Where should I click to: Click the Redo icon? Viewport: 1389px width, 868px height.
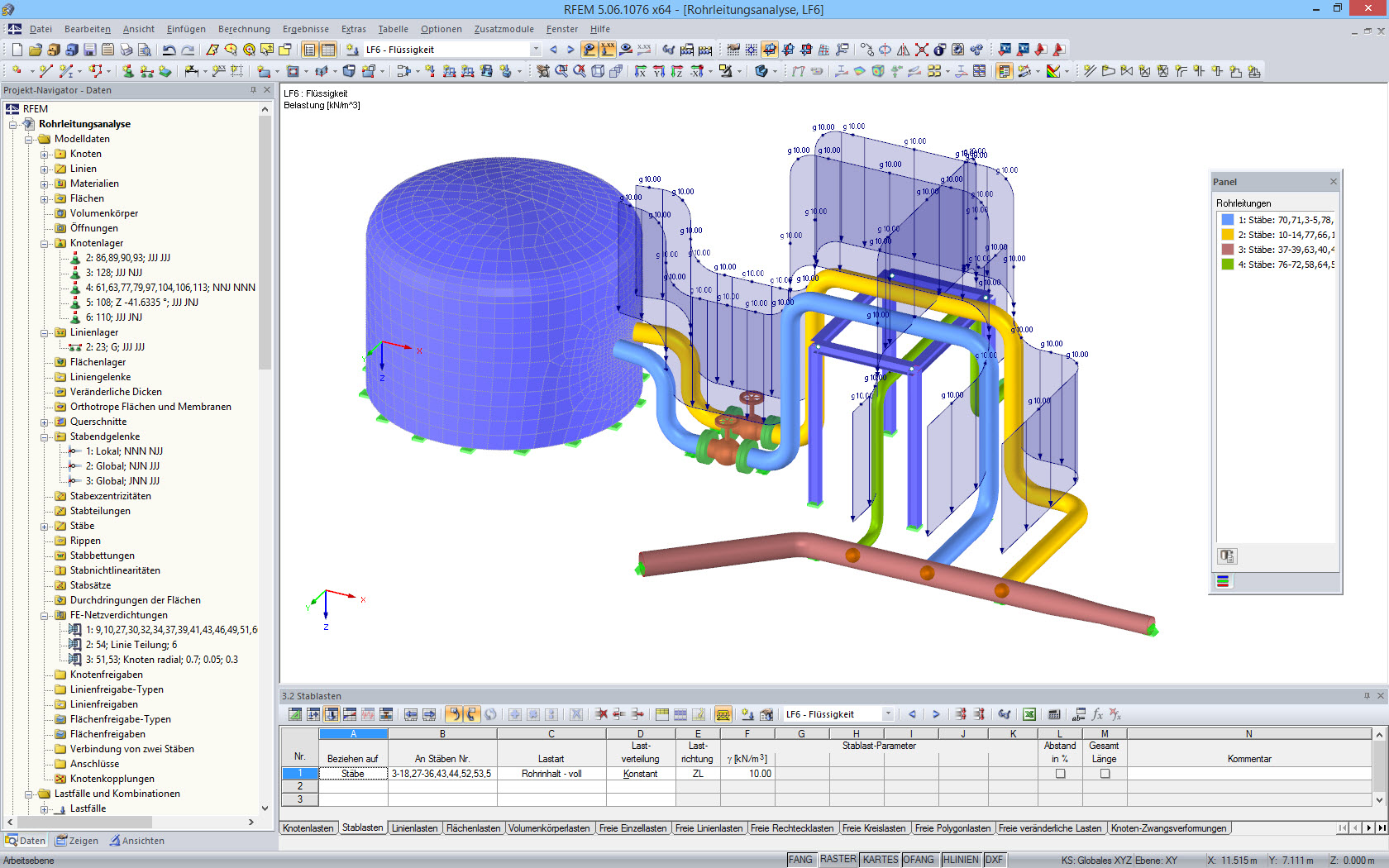pyautogui.click(x=187, y=49)
